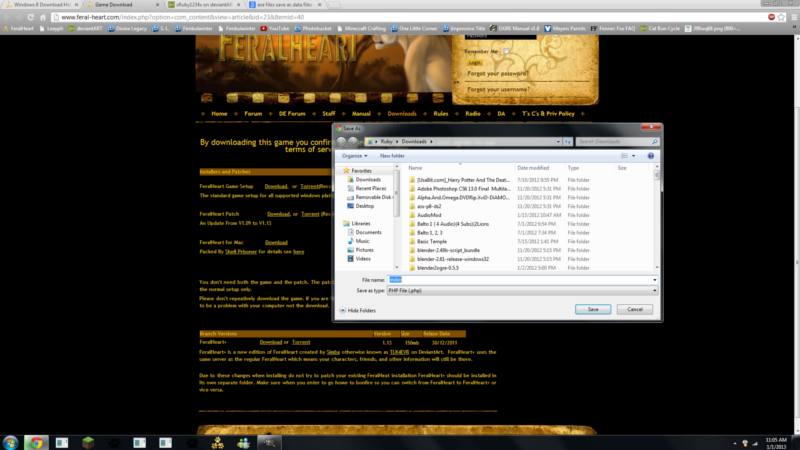The width and height of the screenshot is (800, 450).
Task: Click Chrome icon in the taskbar
Action: click(x=36, y=442)
